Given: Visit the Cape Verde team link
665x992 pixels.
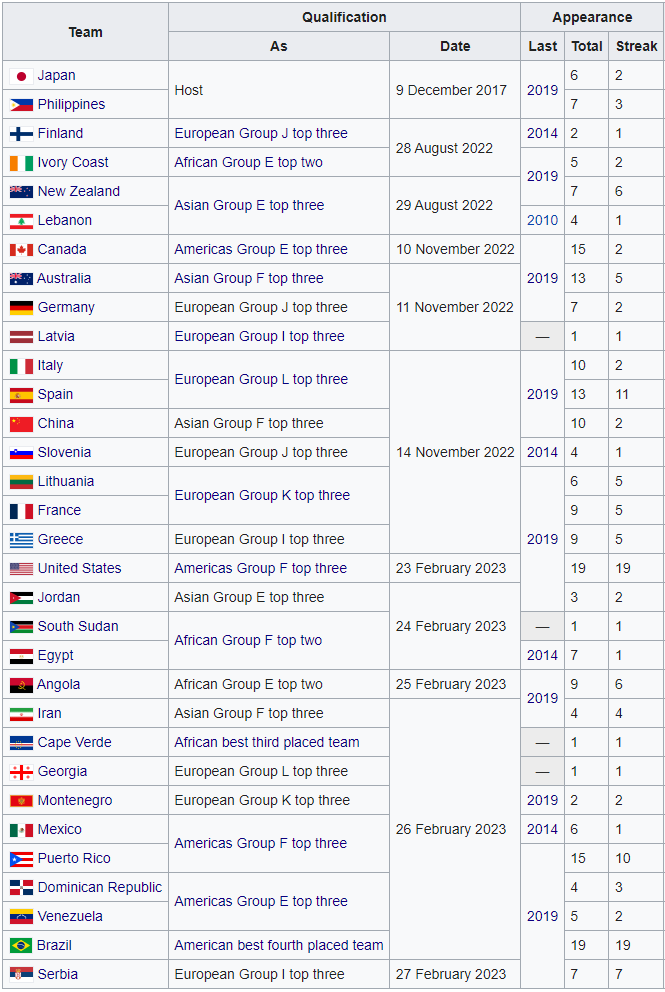Looking at the screenshot, I should click(x=74, y=742).
